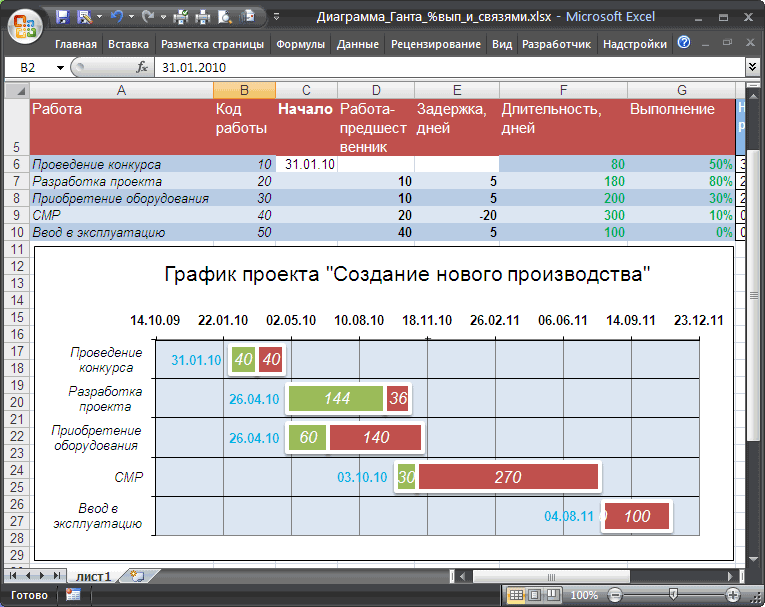Open the Undo history dropdown arrow
The image size is (765, 607).
(x=131, y=17)
